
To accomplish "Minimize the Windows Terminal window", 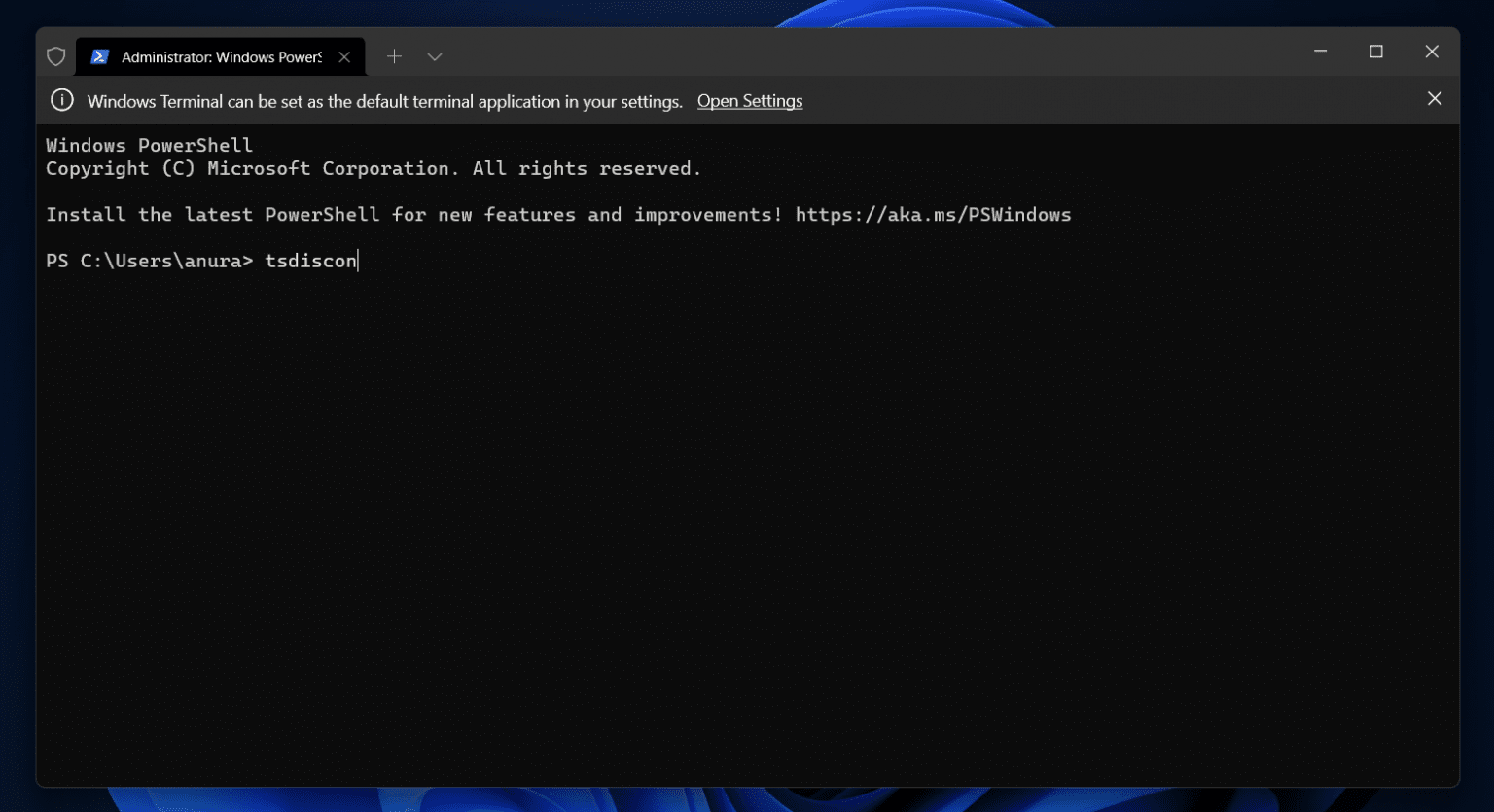I will (x=1320, y=52).
